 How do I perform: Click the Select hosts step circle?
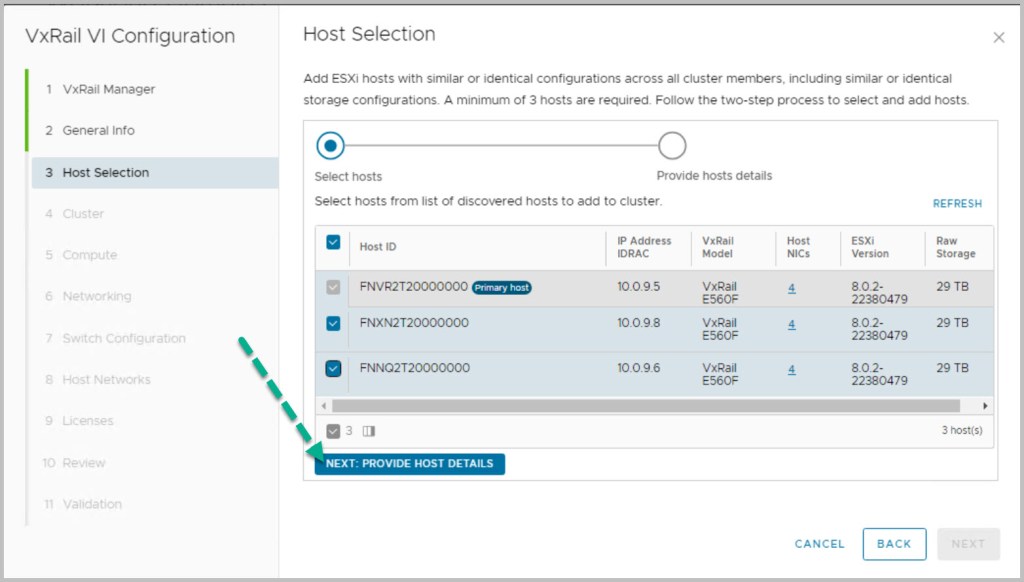point(330,146)
